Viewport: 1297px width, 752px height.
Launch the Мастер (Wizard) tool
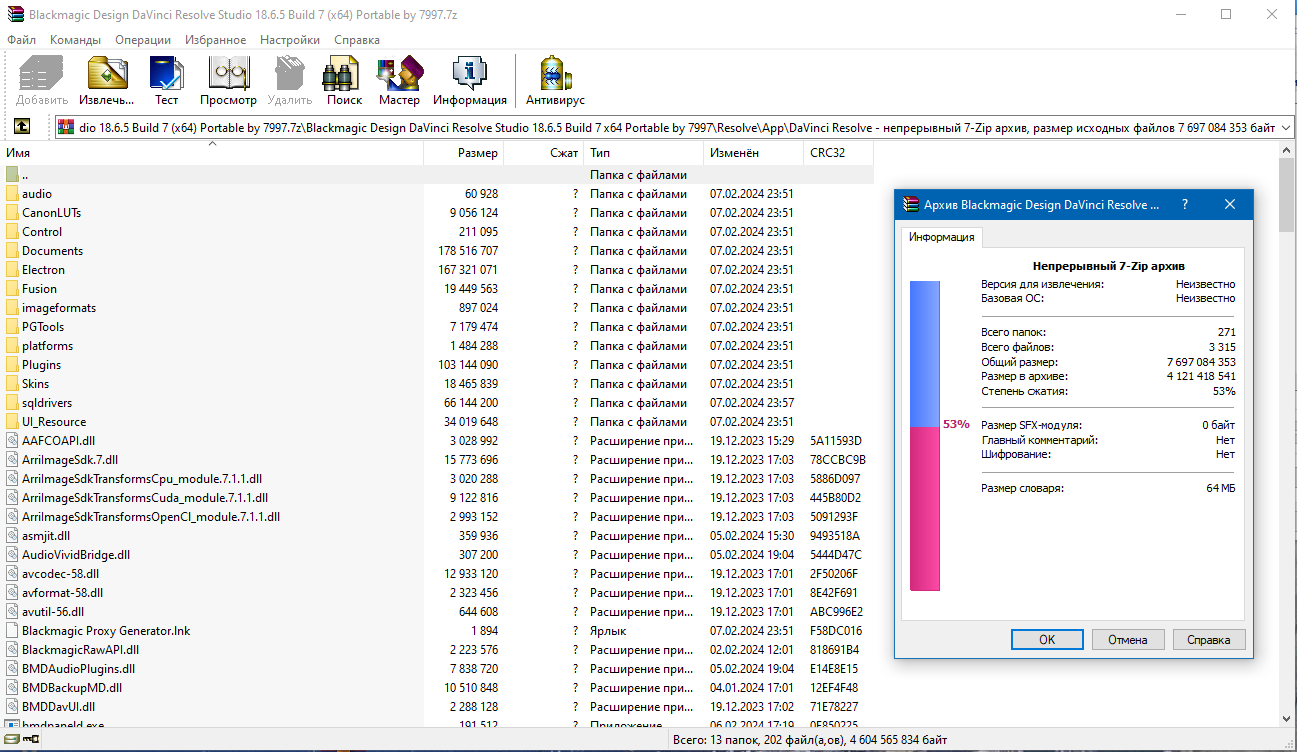coord(399,80)
